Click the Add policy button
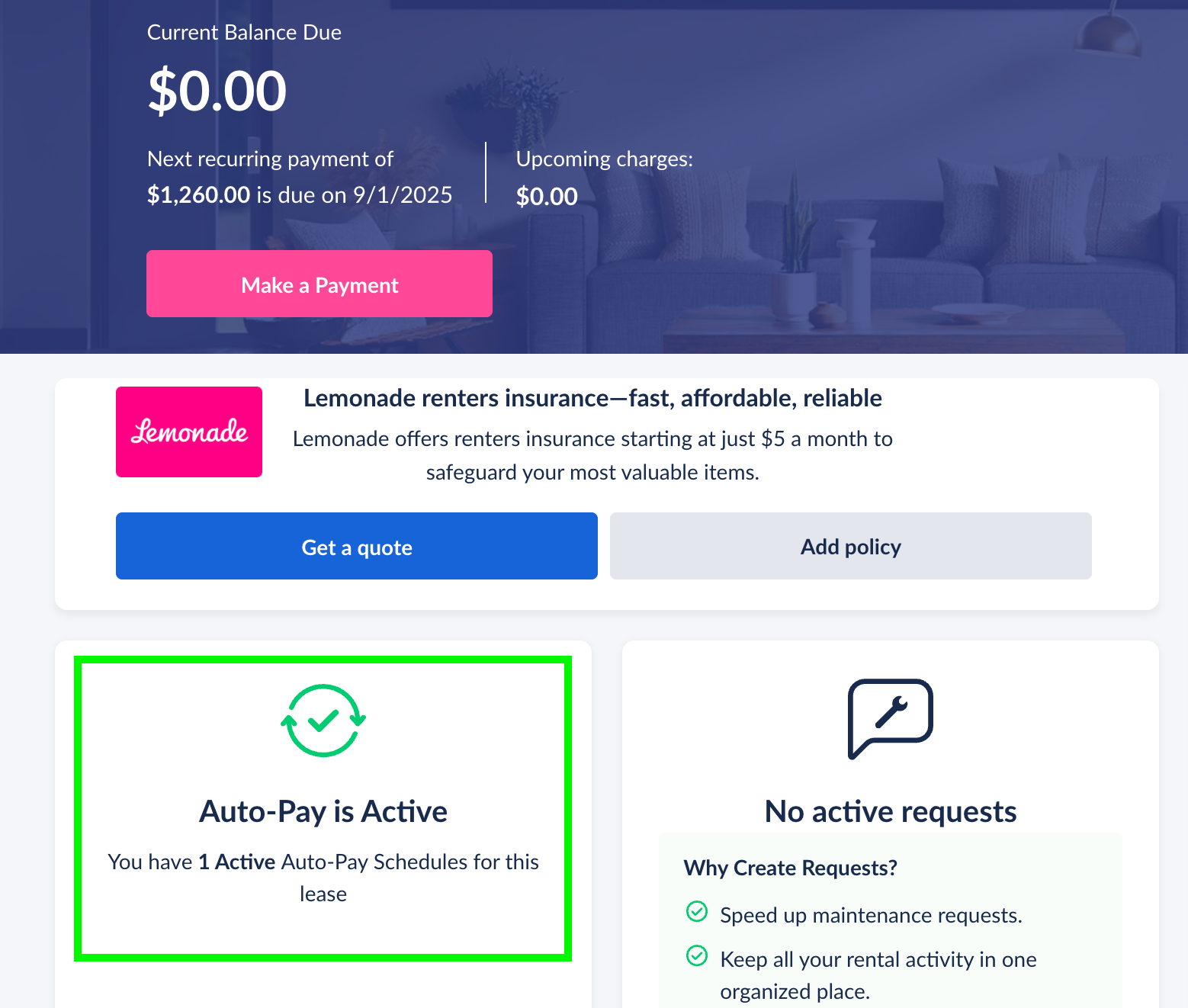The image size is (1188, 1008). point(851,546)
